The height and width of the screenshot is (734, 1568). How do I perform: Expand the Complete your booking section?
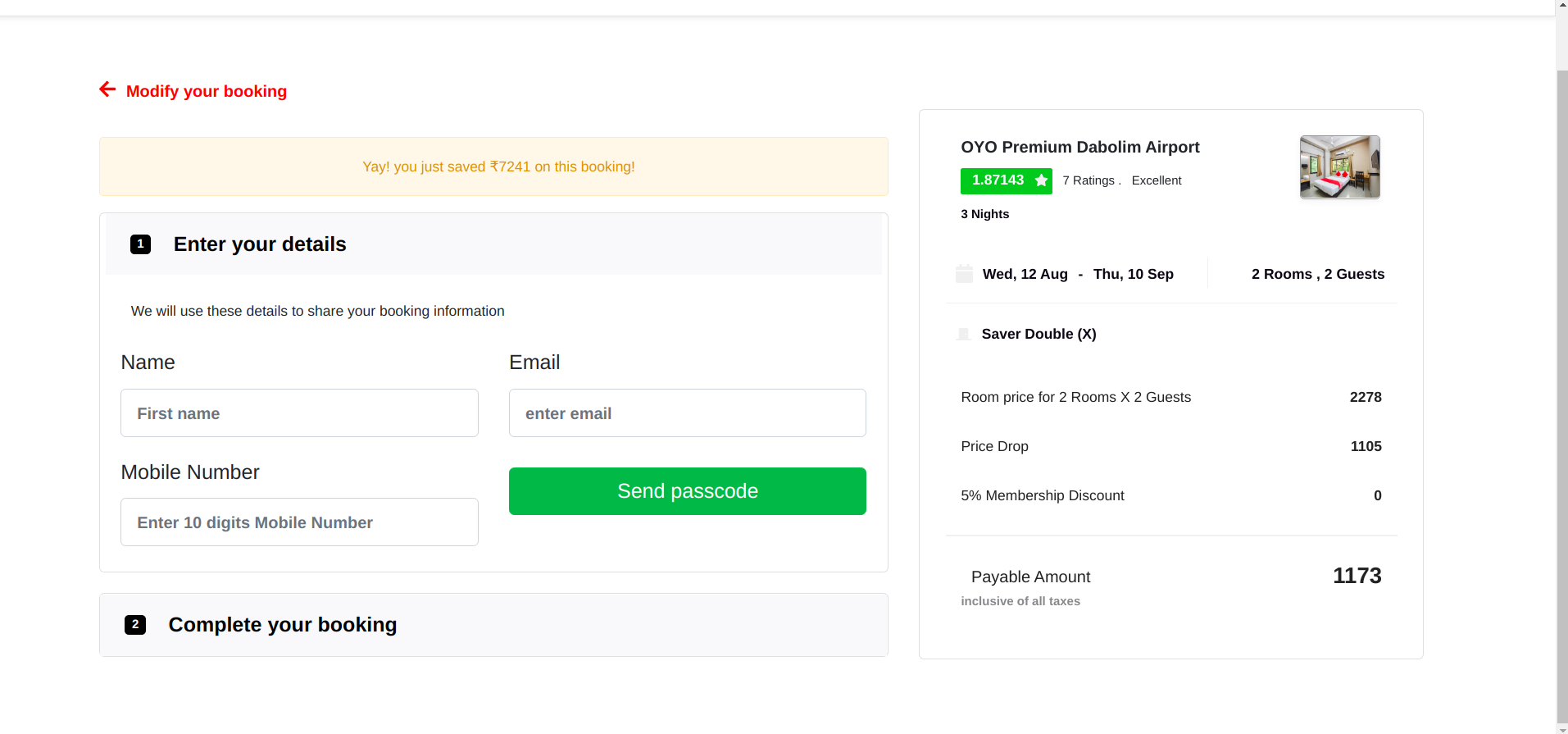tap(282, 625)
